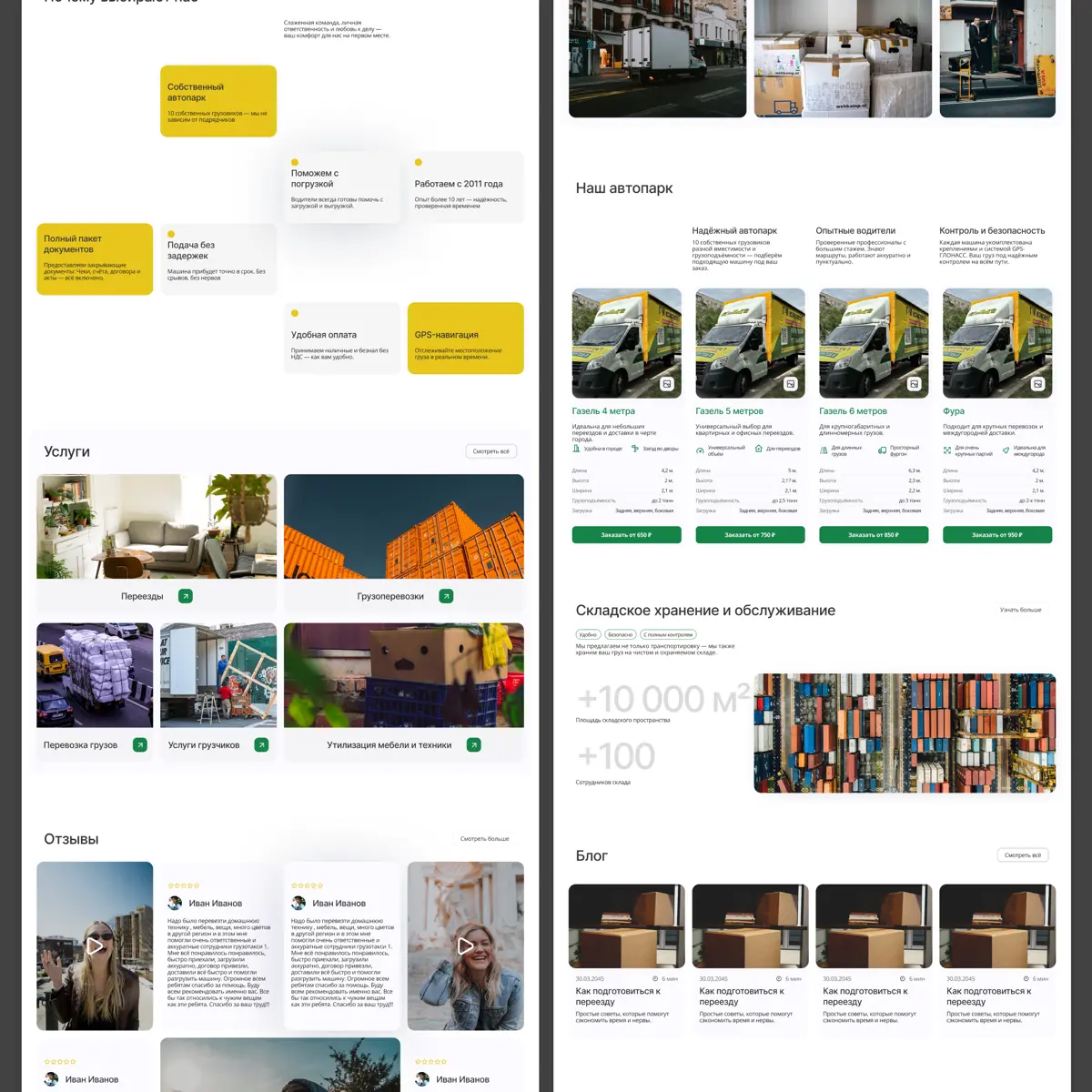Click the Работаем с 2011 года card
Viewport: 1092px width, 1092px height.
pos(466,187)
